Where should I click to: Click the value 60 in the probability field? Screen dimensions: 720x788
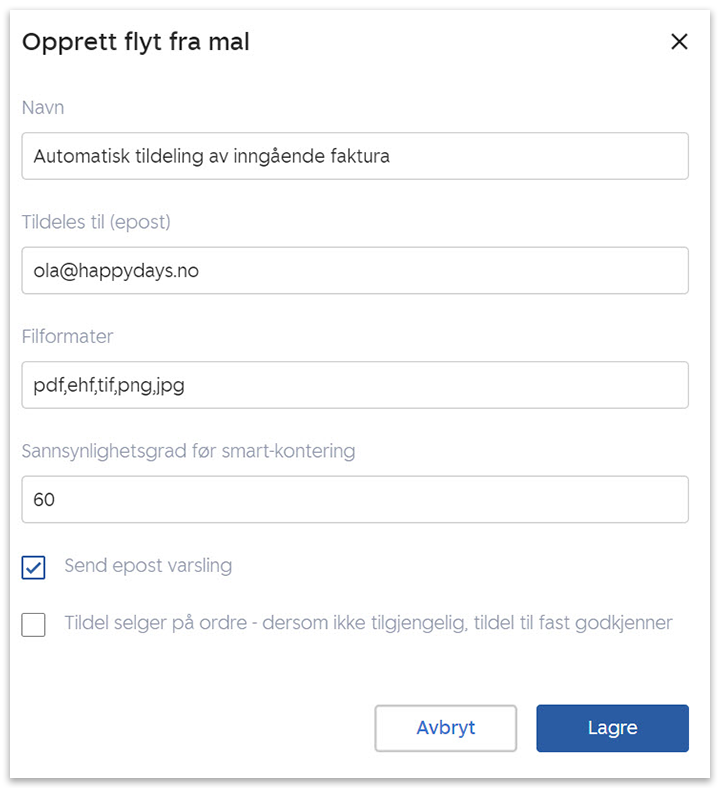[x=44, y=499]
